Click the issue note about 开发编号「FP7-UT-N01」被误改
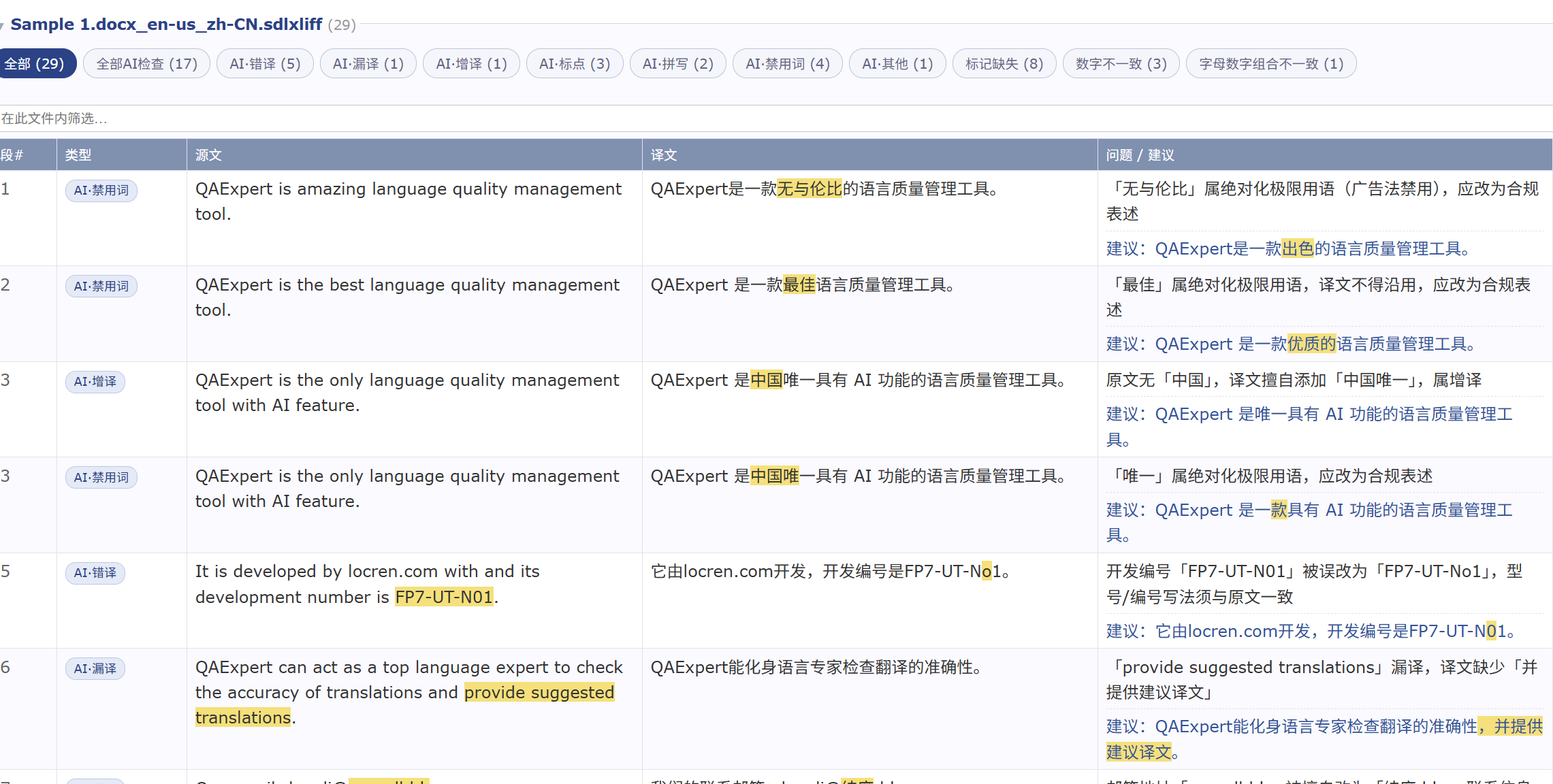The image size is (1553, 784). point(1314,585)
